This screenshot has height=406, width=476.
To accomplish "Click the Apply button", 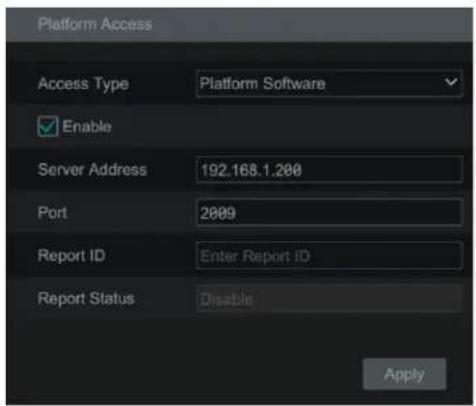I will click(x=404, y=374).
